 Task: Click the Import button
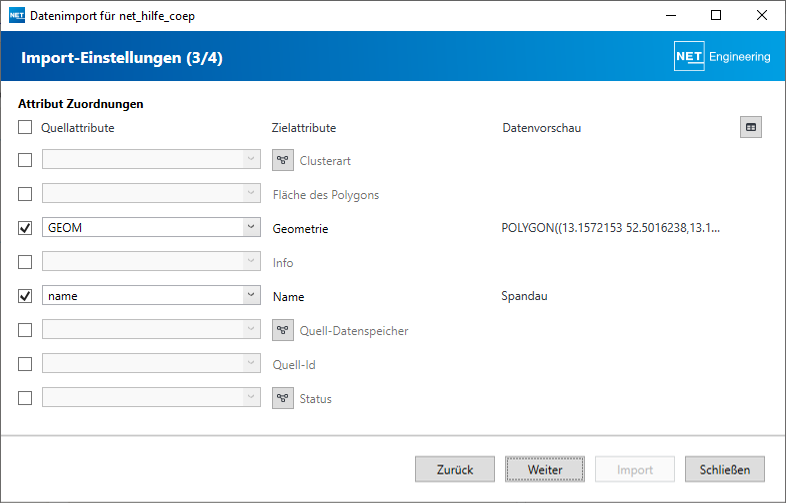pyautogui.click(x=635, y=469)
